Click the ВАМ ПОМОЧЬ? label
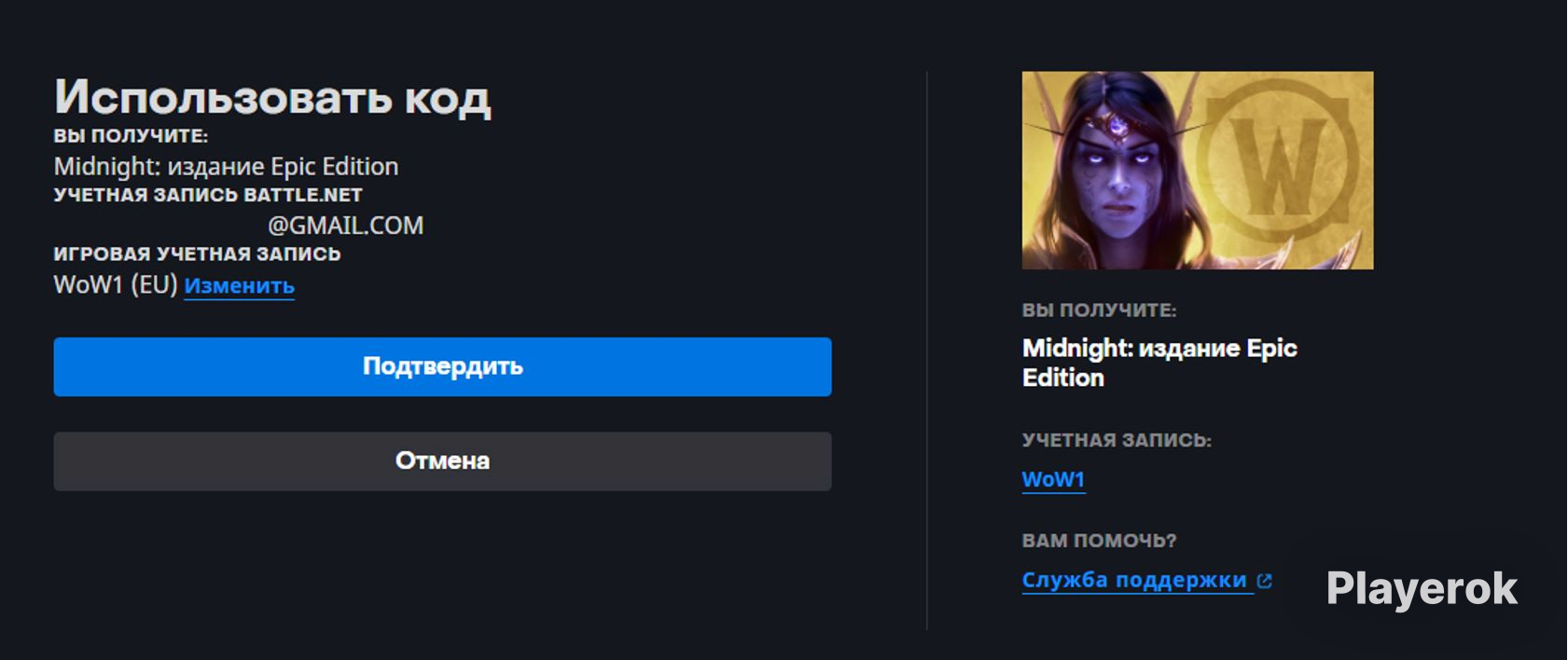1568x660 pixels. pyautogui.click(x=1099, y=541)
